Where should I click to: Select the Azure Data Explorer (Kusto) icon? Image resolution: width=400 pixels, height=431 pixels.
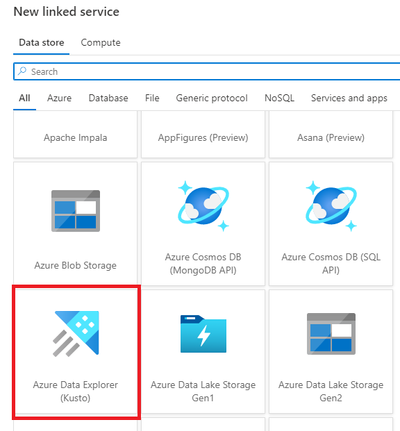coord(76,333)
